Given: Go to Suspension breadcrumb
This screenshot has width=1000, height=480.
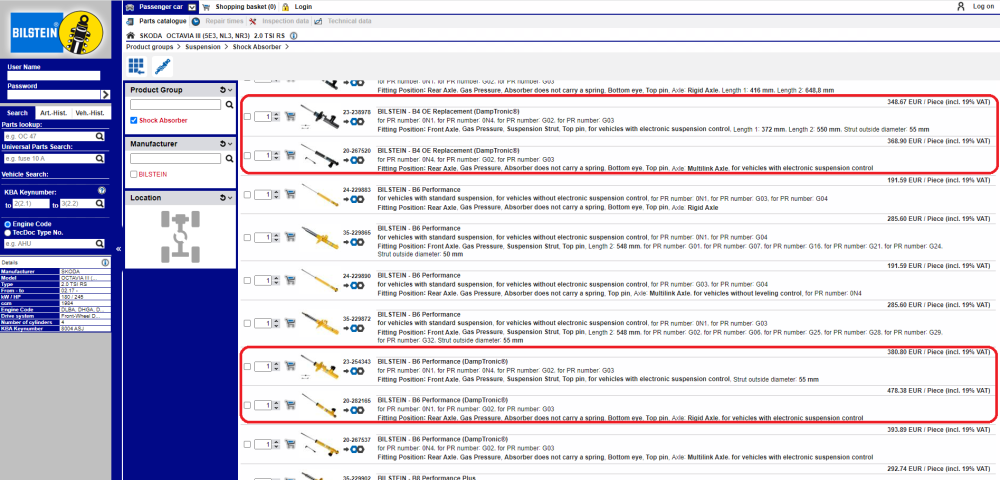Looking at the screenshot, I should [203, 47].
